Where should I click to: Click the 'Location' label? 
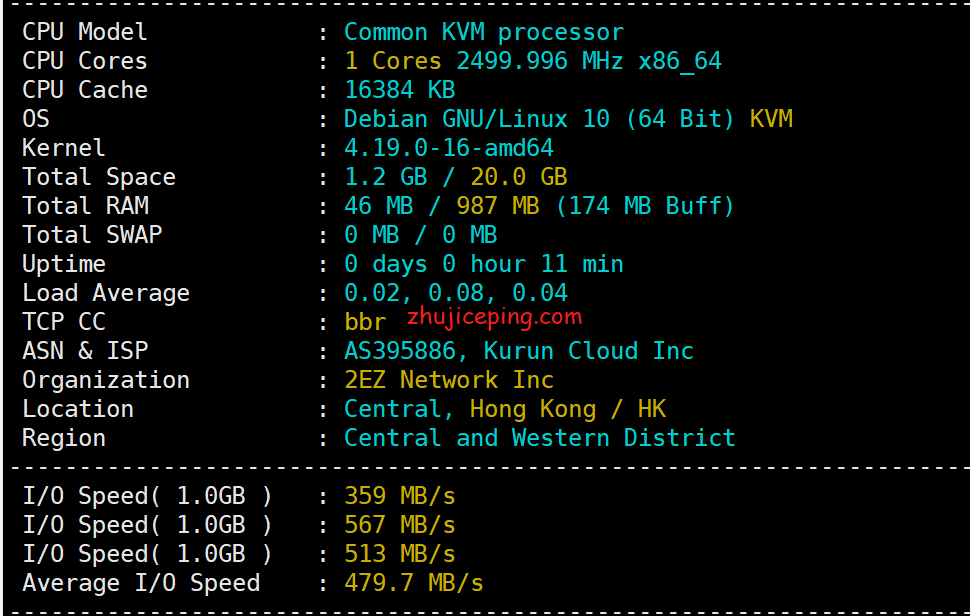pyautogui.click(x=78, y=409)
